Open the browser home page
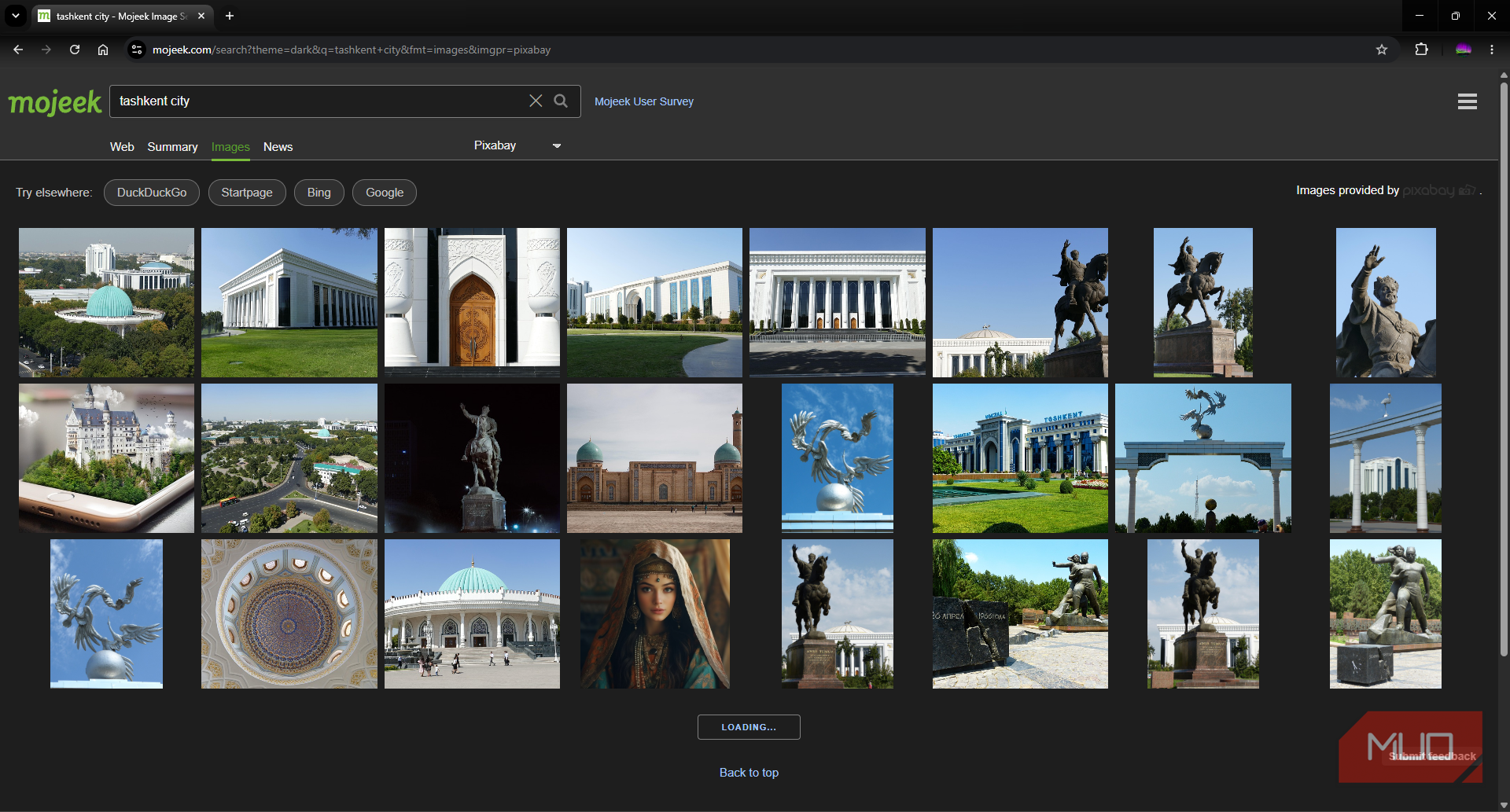Screen dimensions: 1510x812 pyautogui.click(x=103, y=50)
